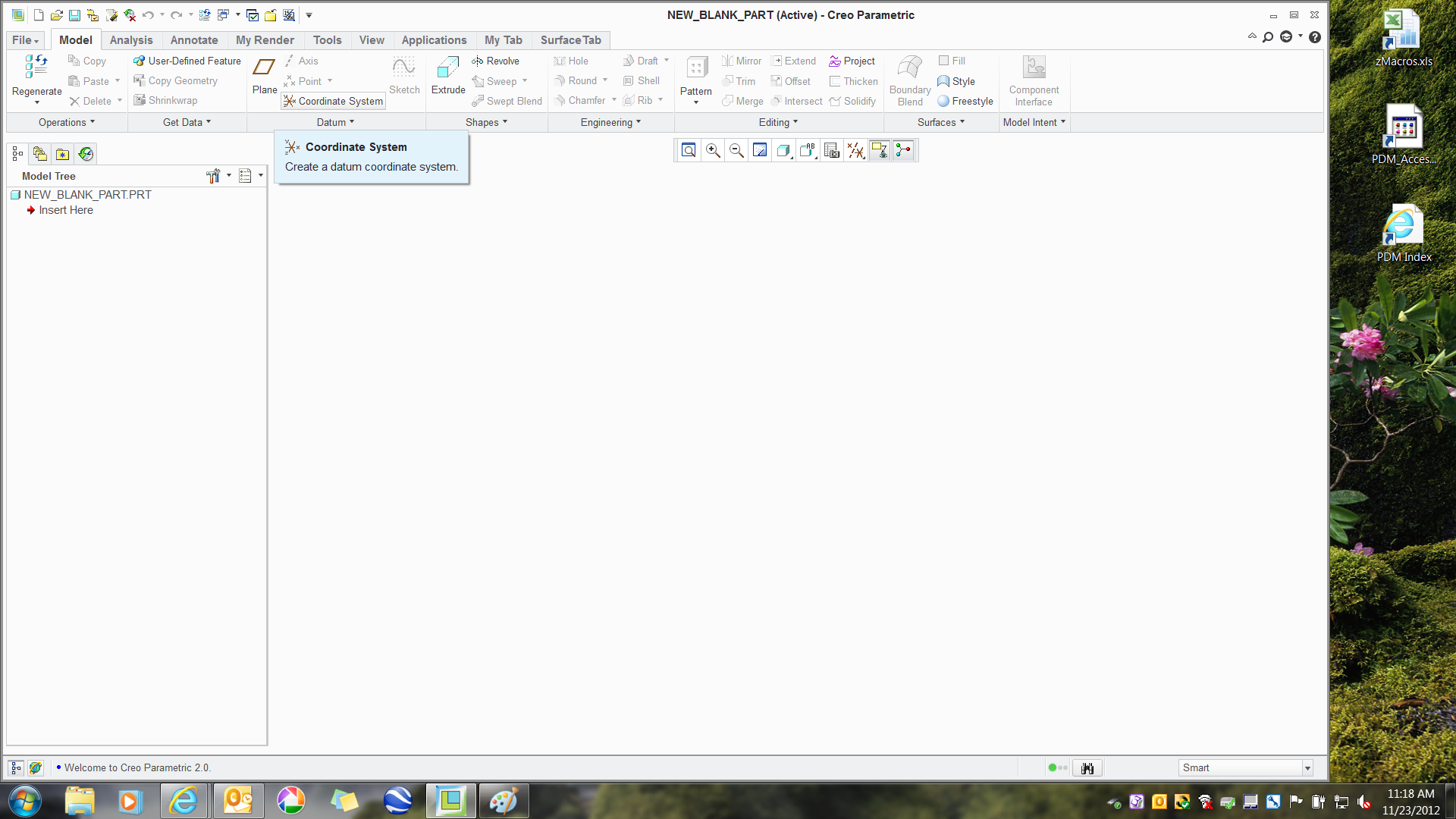Open zMacros.xls desktop file
The image size is (1456, 819).
point(1404,38)
